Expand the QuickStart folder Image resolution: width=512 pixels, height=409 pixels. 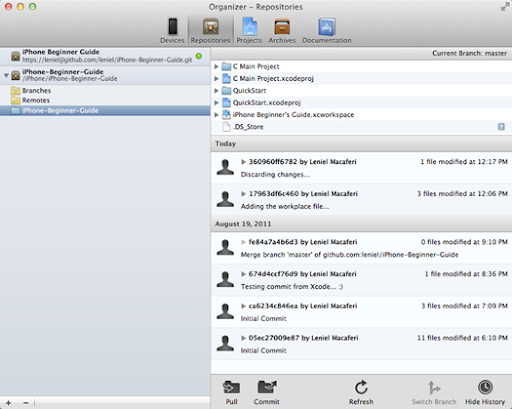tap(216, 91)
